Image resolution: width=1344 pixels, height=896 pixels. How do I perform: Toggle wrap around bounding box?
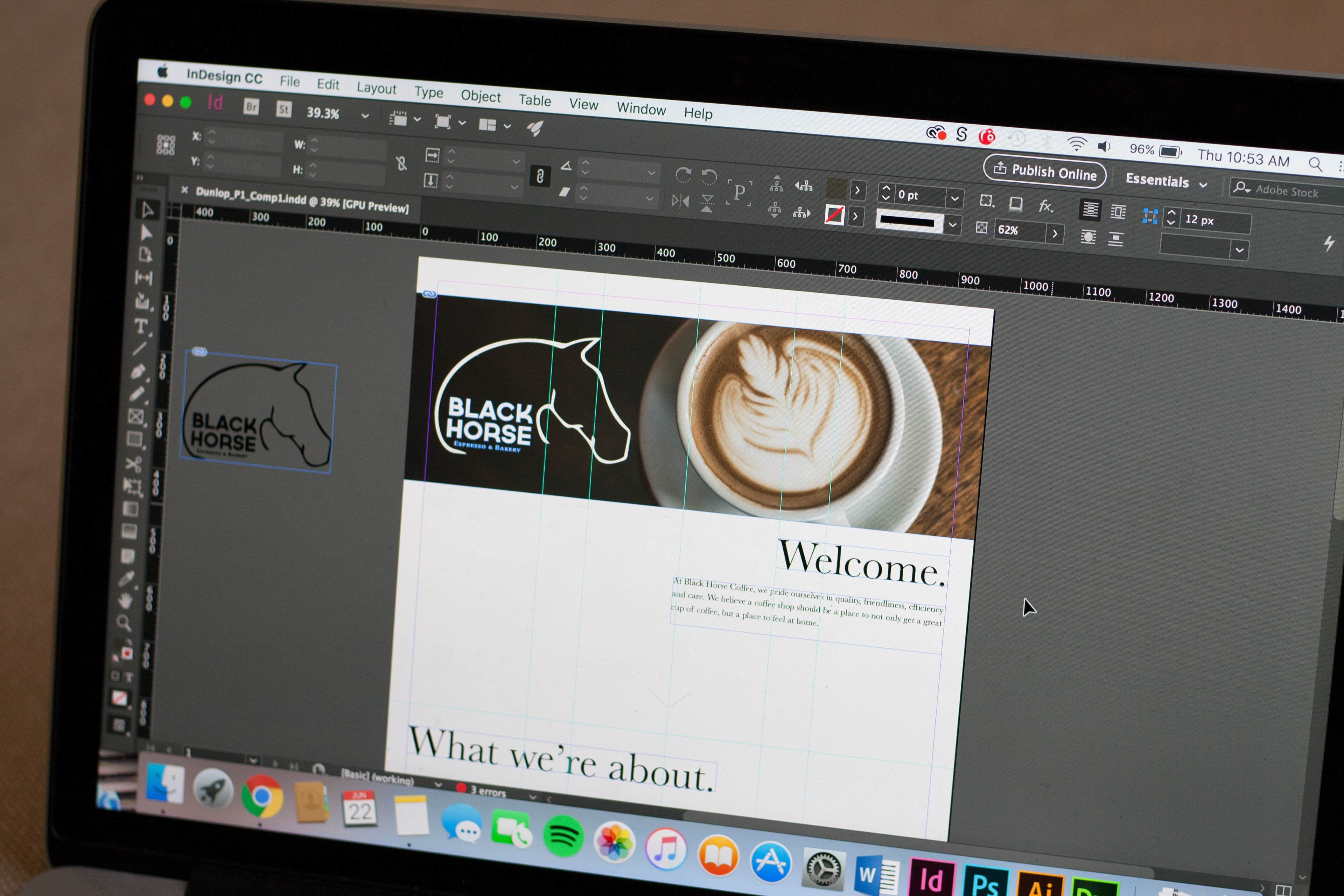click(1118, 212)
